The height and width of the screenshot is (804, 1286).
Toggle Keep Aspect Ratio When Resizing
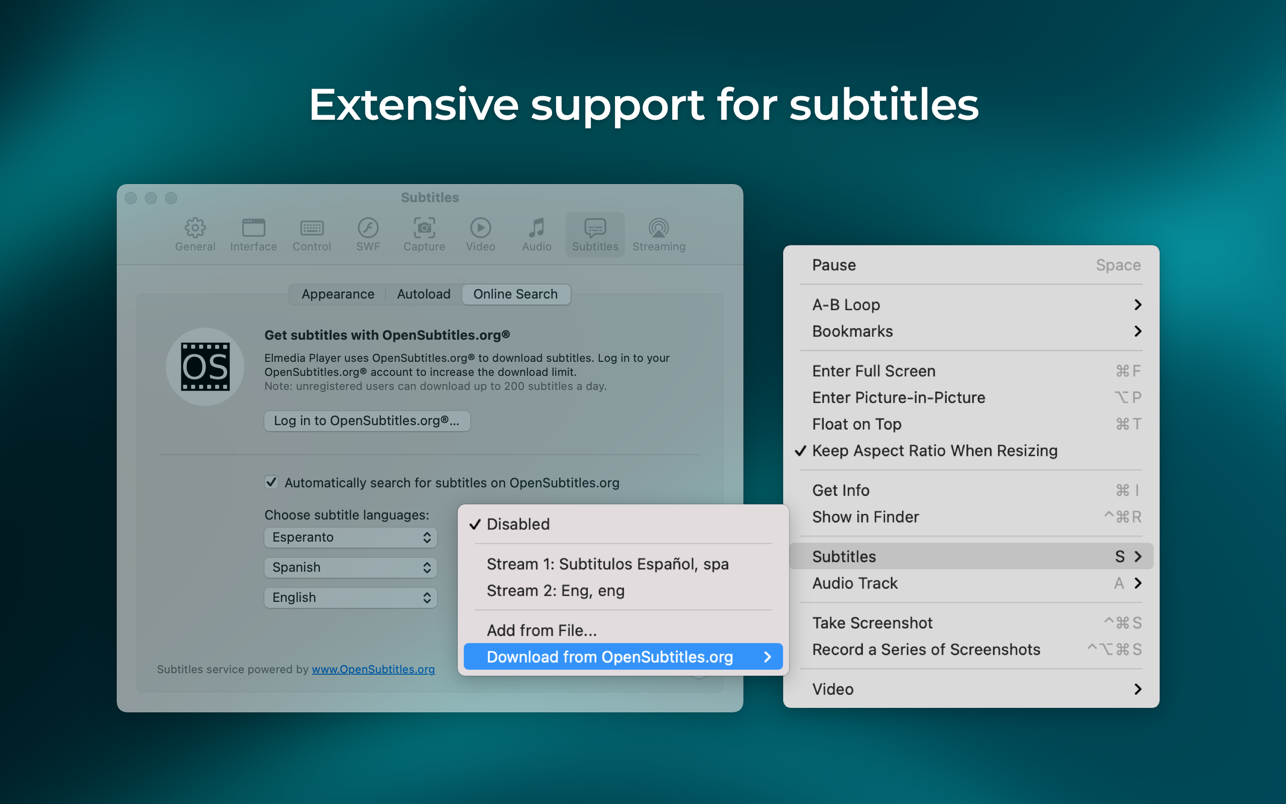click(x=934, y=451)
